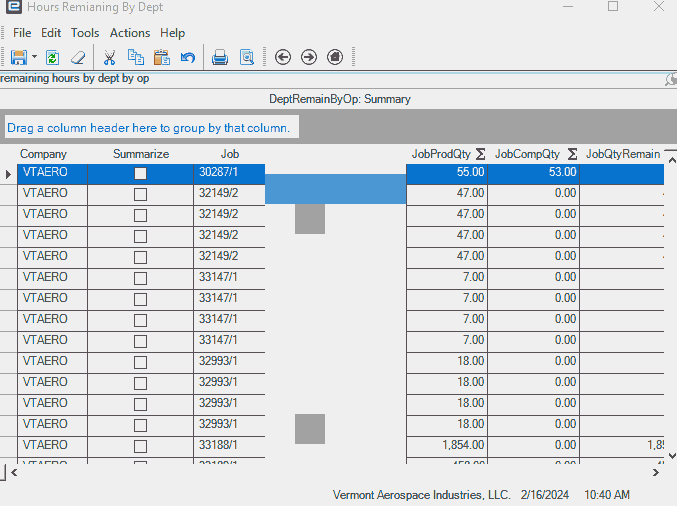Toggle Summarize checkbox for second 32149/2 row
This screenshot has width=677, height=506.
pos(140,215)
